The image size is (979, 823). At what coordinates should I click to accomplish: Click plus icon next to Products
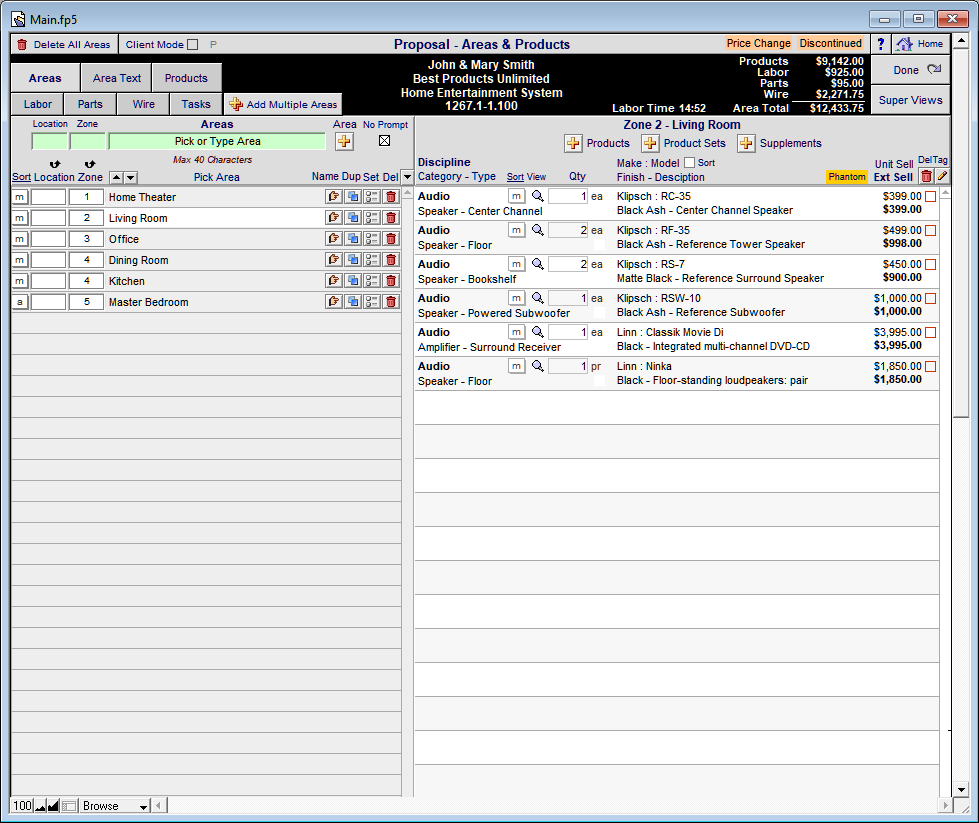pyautogui.click(x=573, y=143)
